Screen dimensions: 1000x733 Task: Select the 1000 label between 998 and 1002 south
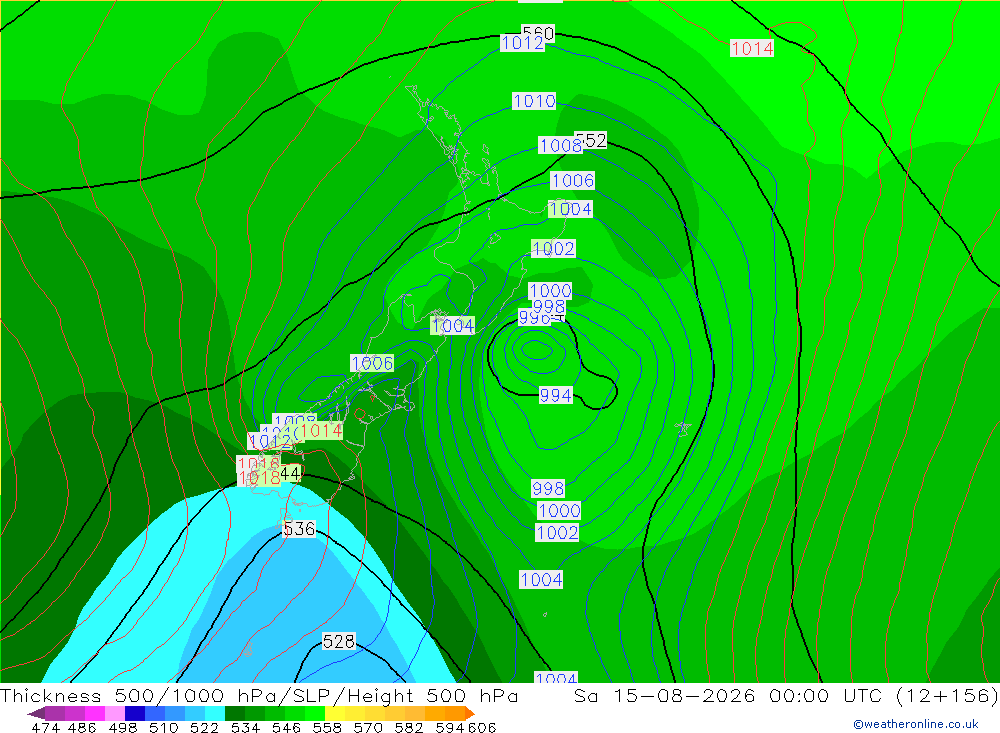559,510
